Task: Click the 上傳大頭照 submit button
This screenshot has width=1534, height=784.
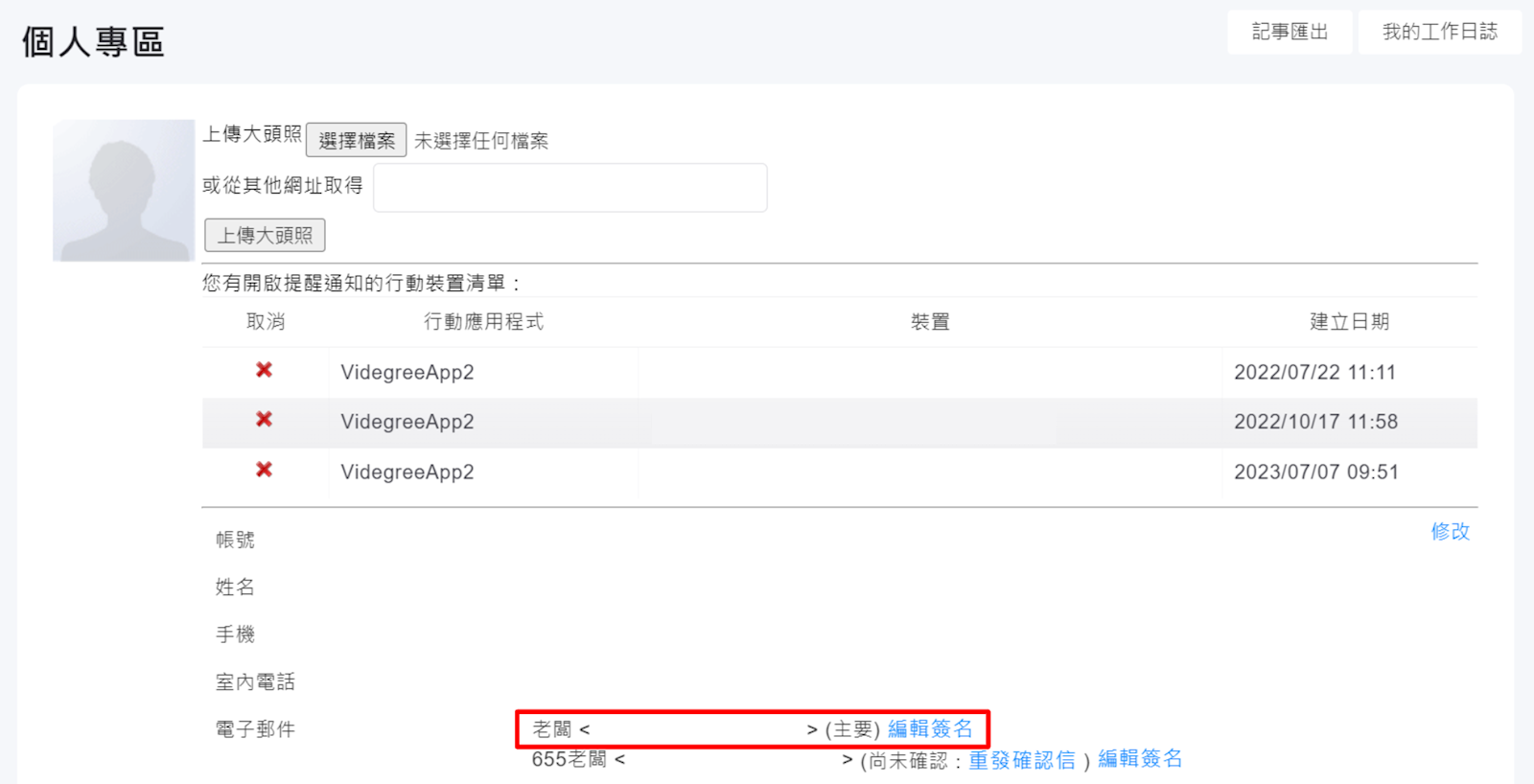Action: click(x=265, y=236)
